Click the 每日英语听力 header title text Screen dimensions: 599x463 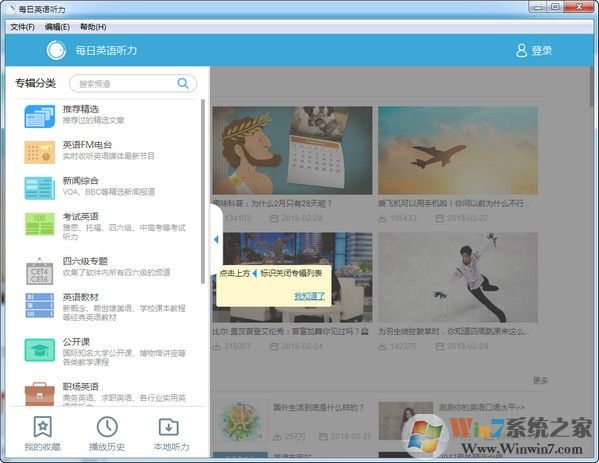coord(106,50)
